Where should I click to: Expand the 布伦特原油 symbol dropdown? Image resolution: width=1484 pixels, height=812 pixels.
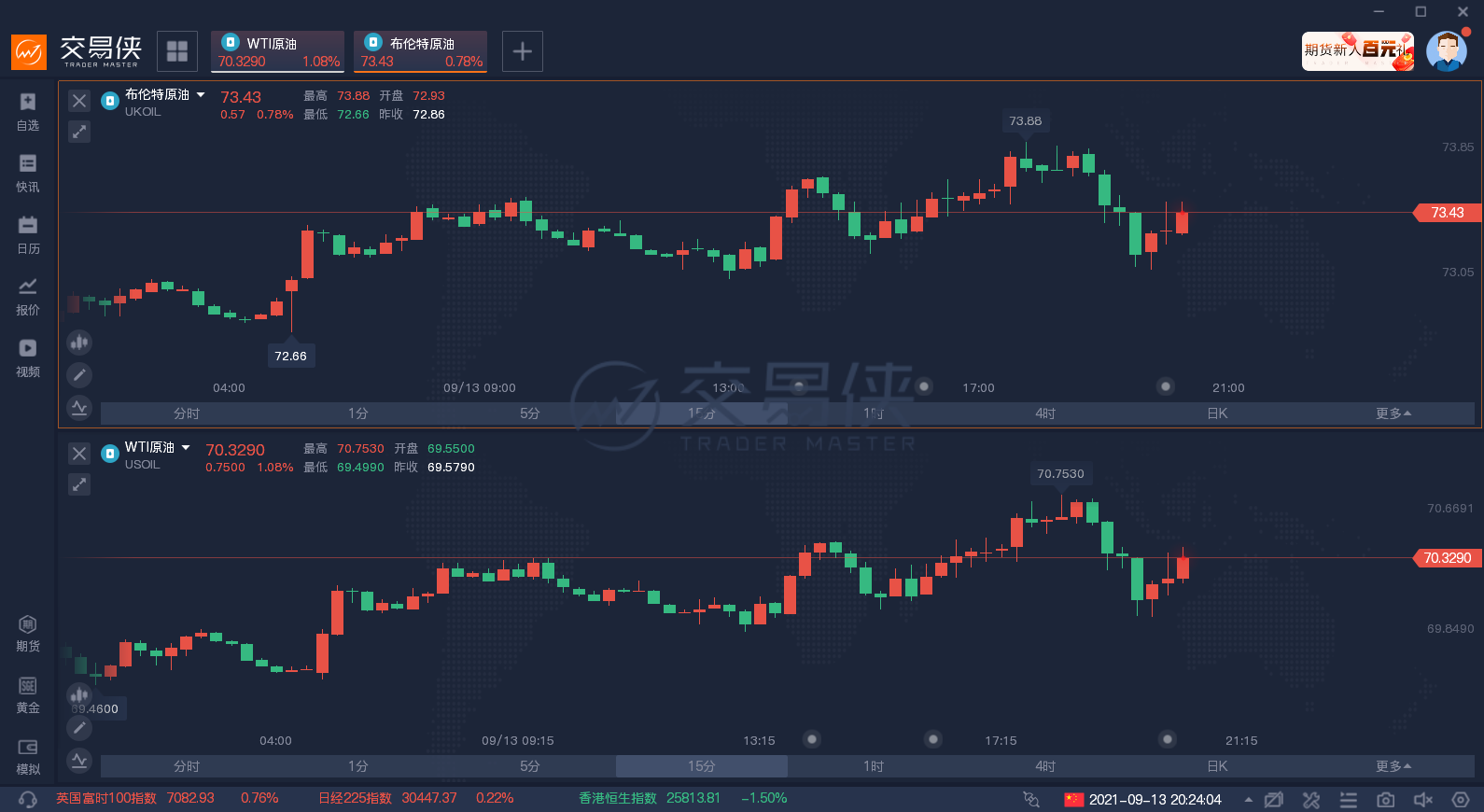pyautogui.click(x=201, y=95)
